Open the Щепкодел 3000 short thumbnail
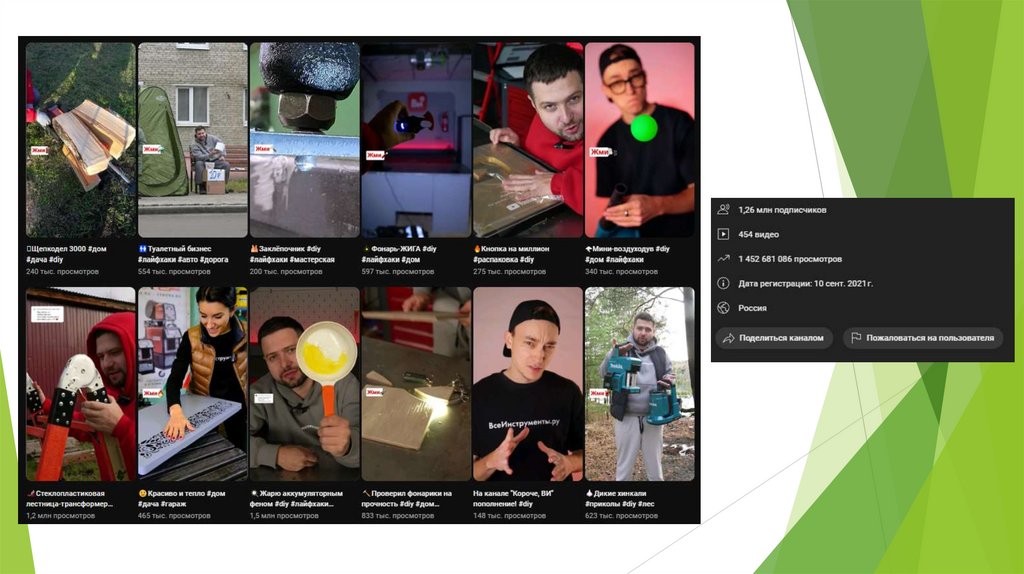Image resolution: width=1024 pixels, height=574 pixels. pos(81,140)
